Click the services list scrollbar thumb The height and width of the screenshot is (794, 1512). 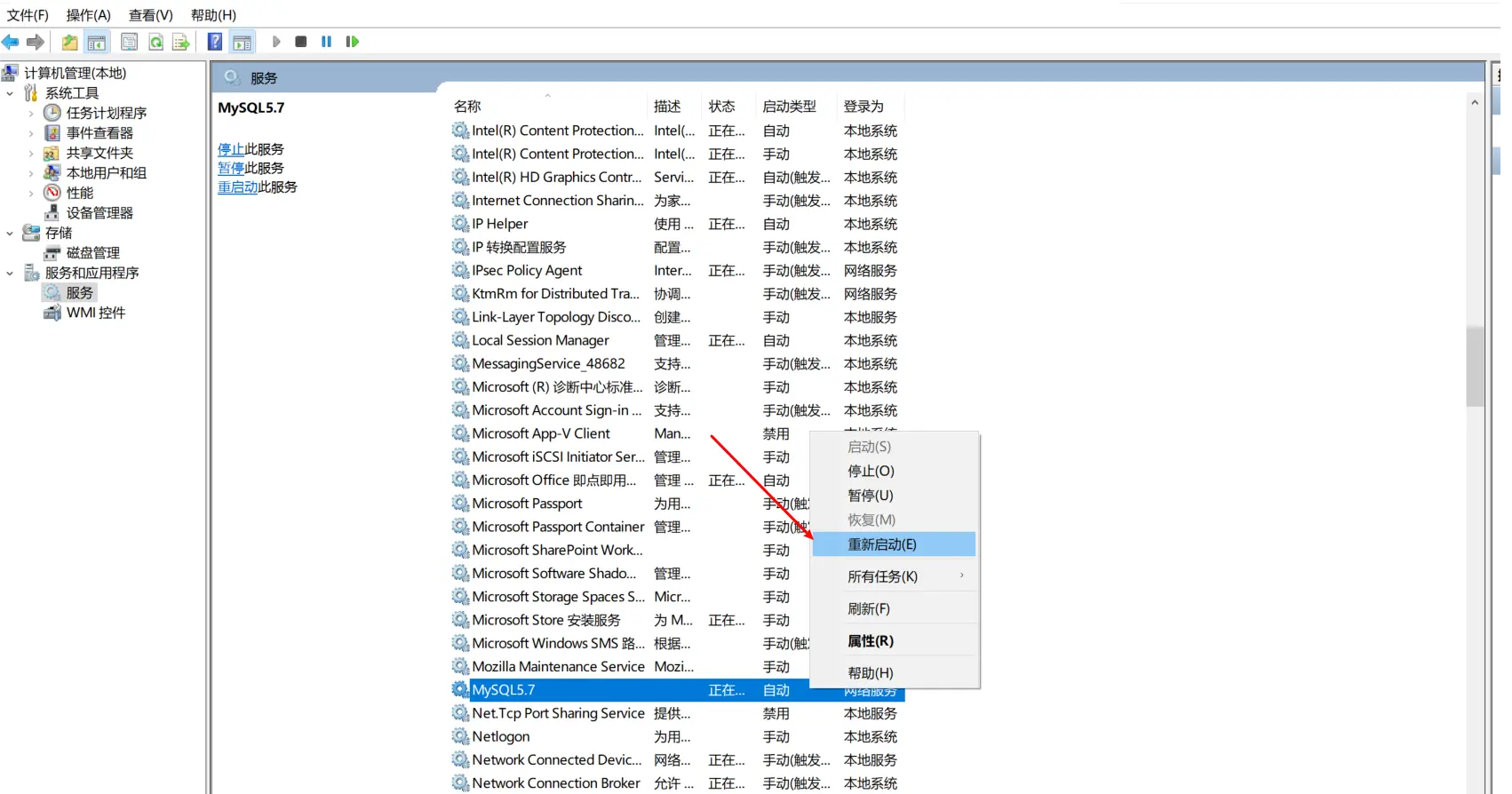point(1475,366)
